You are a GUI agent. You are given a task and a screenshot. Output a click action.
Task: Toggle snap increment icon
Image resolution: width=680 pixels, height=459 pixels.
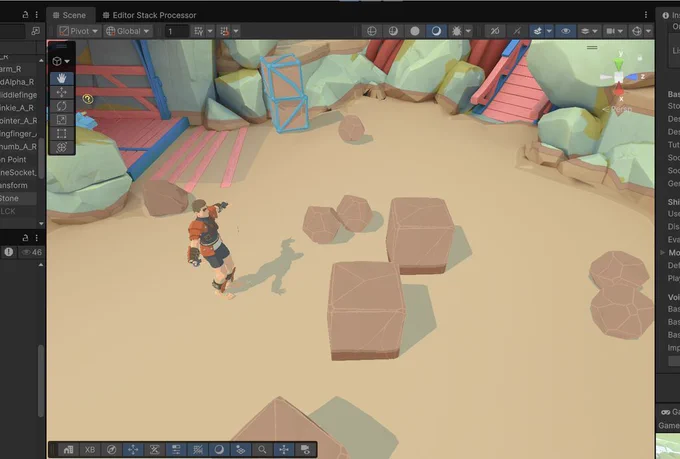(225, 31)
